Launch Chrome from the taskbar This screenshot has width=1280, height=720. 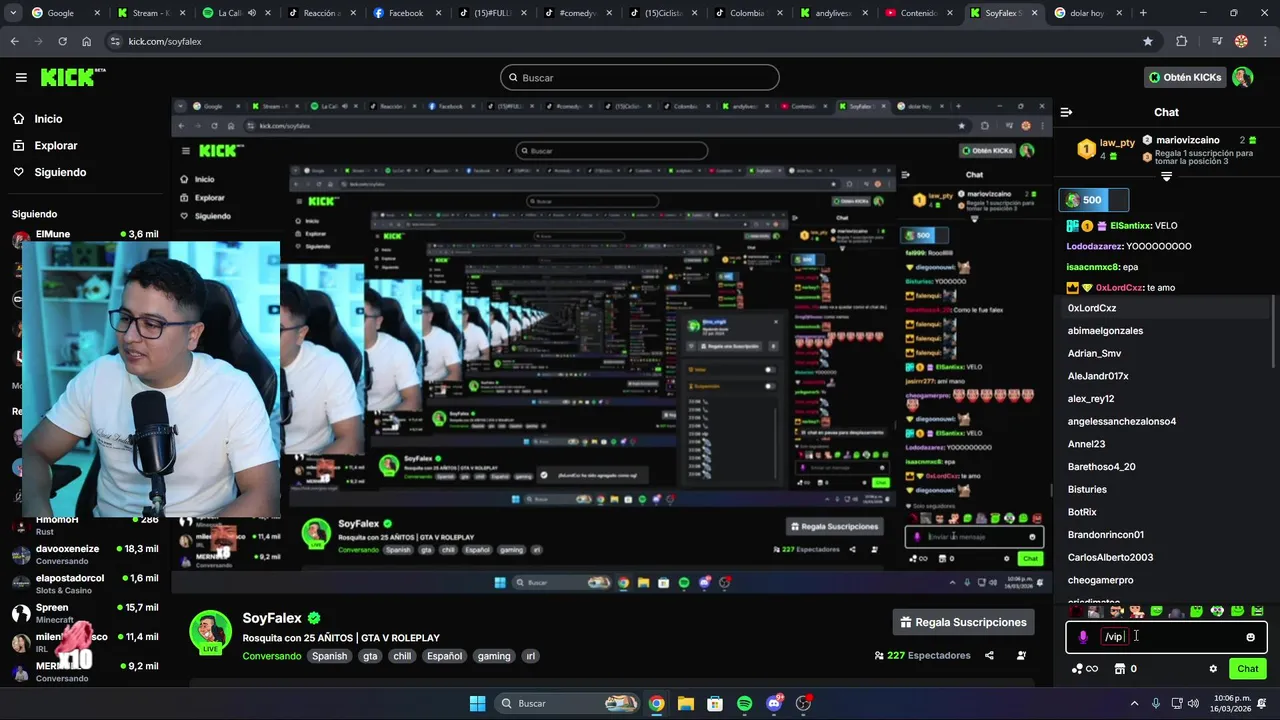coord(656,704)
